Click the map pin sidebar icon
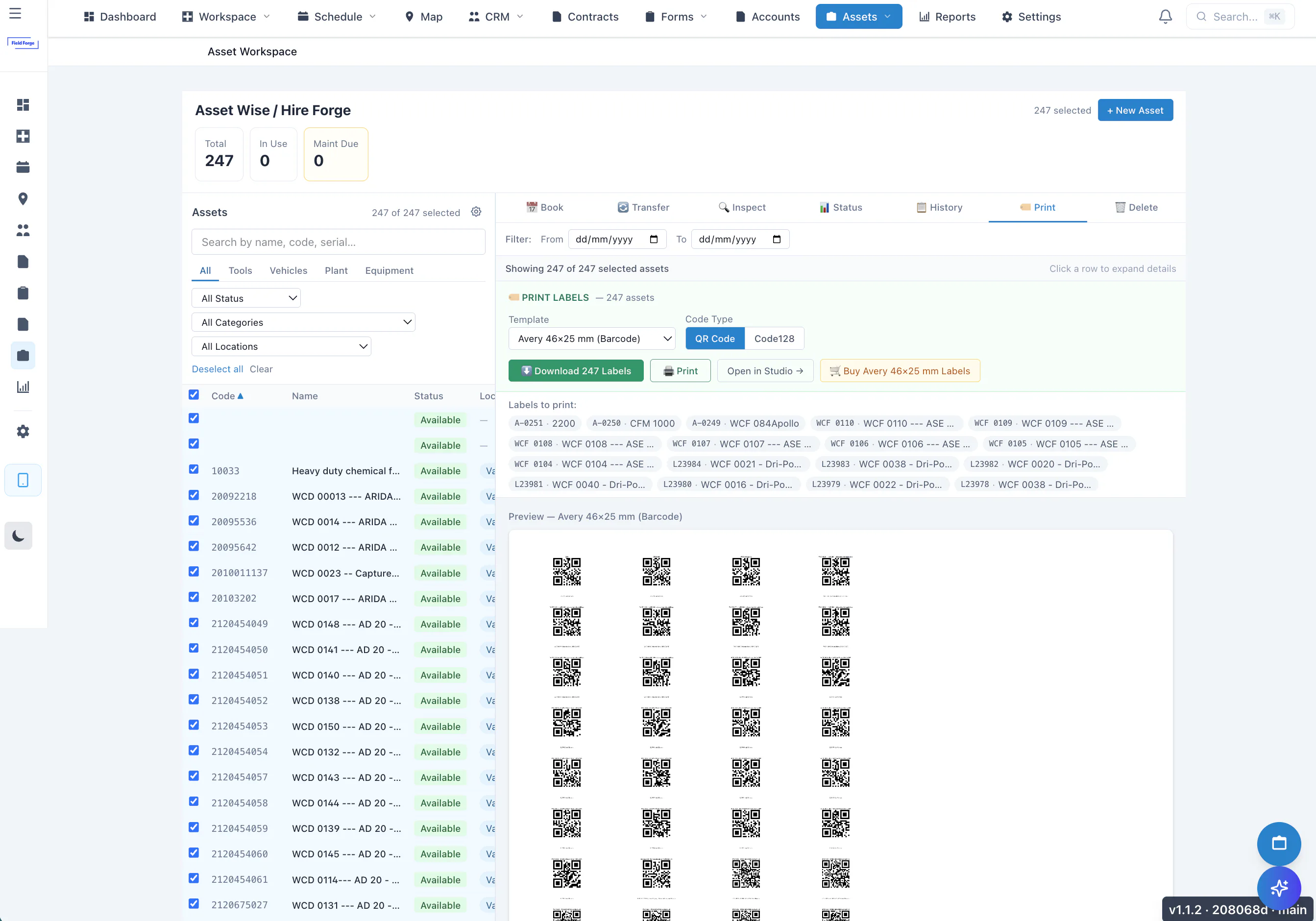This screenshot has height=921, width=1316. (23, 199)
